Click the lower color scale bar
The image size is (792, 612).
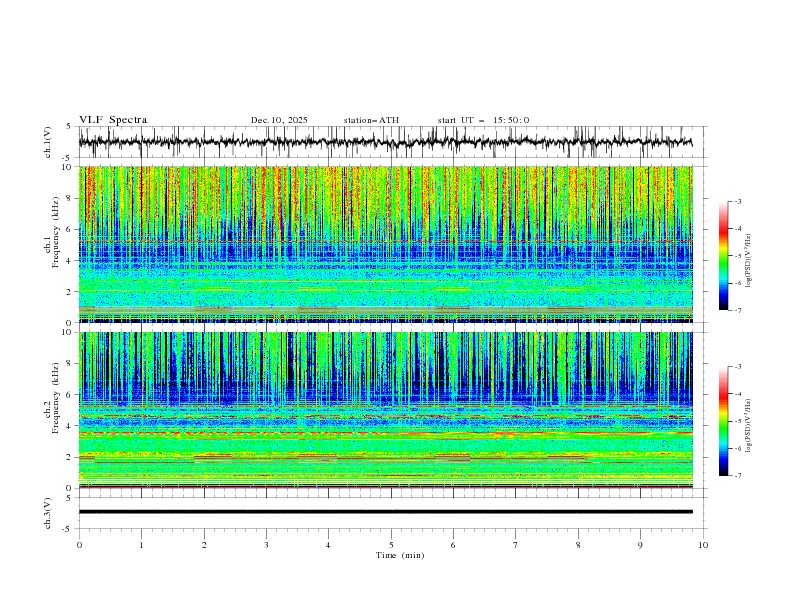pos(723,421)
